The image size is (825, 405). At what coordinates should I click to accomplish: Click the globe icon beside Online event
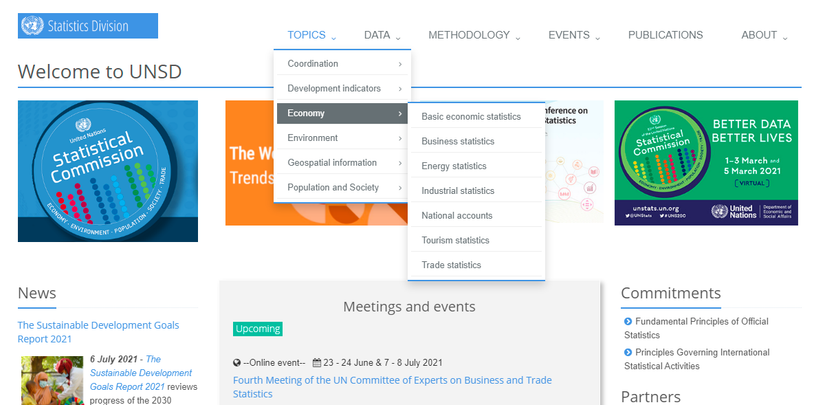click(x=237, y=362)
